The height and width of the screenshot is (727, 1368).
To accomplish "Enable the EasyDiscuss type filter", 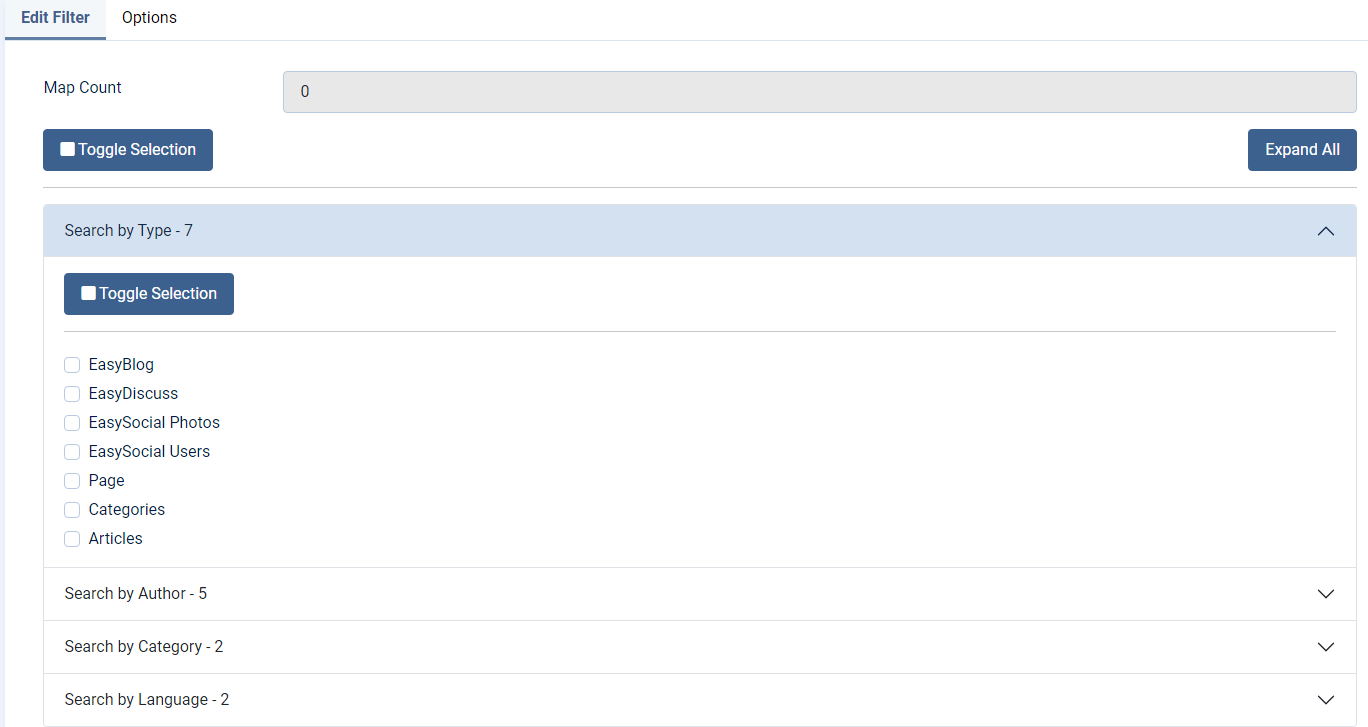I will [72, 394].
